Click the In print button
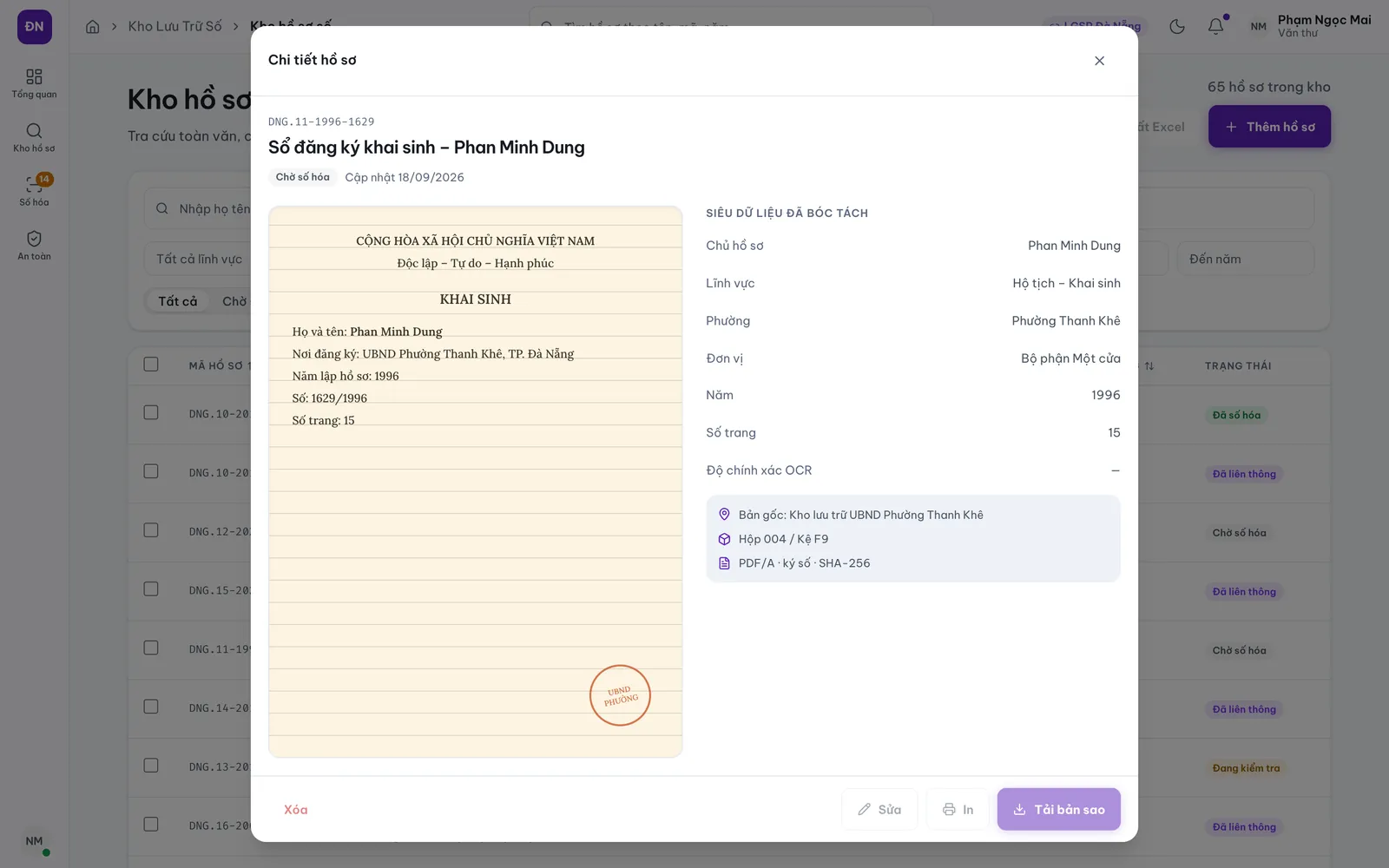This screenshot has height=868, width=1389. click(958, 810)
